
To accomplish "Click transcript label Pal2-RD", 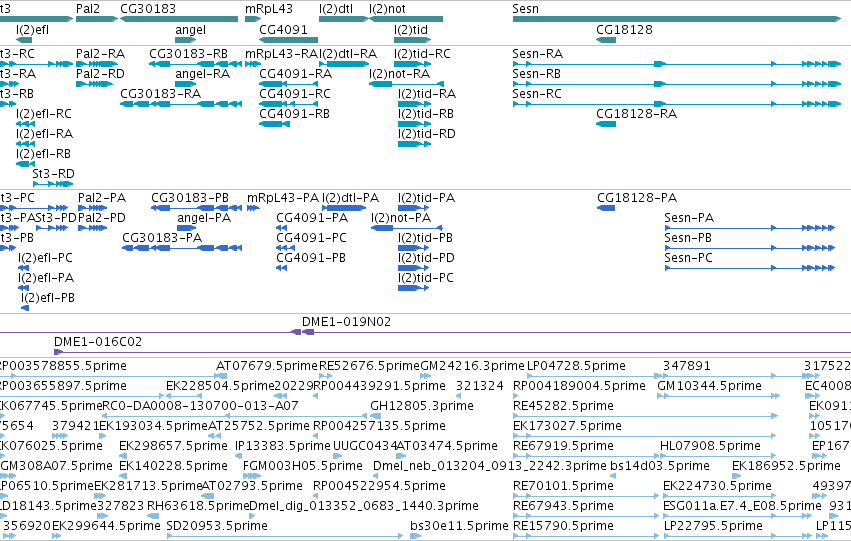I will click(x=100, y=74).
